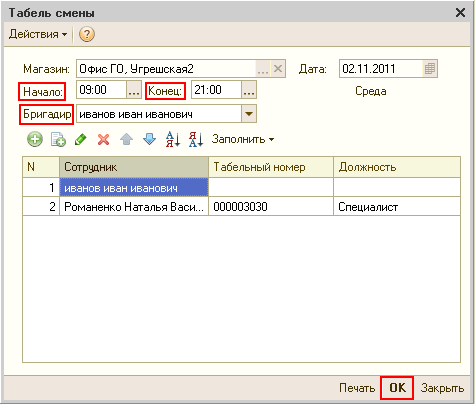Move row up with the up arrow

coord(126,139)
